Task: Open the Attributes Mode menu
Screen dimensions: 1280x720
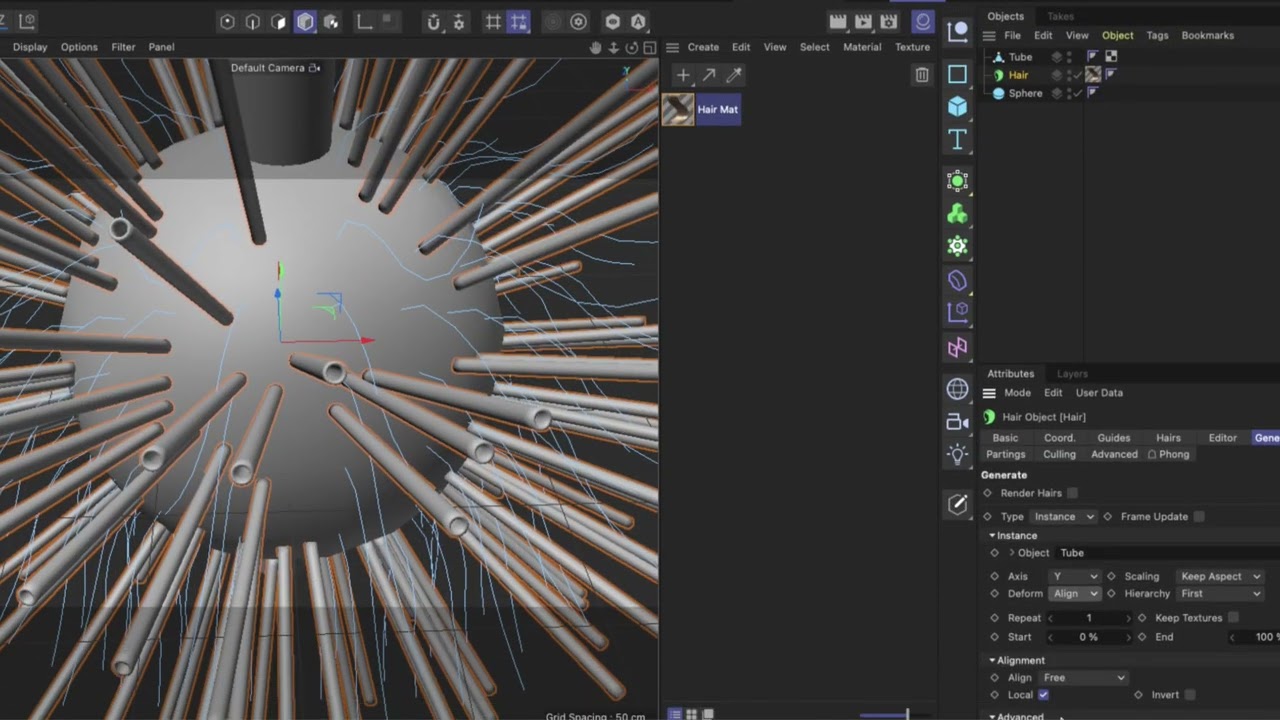Action: [1017, 393]
